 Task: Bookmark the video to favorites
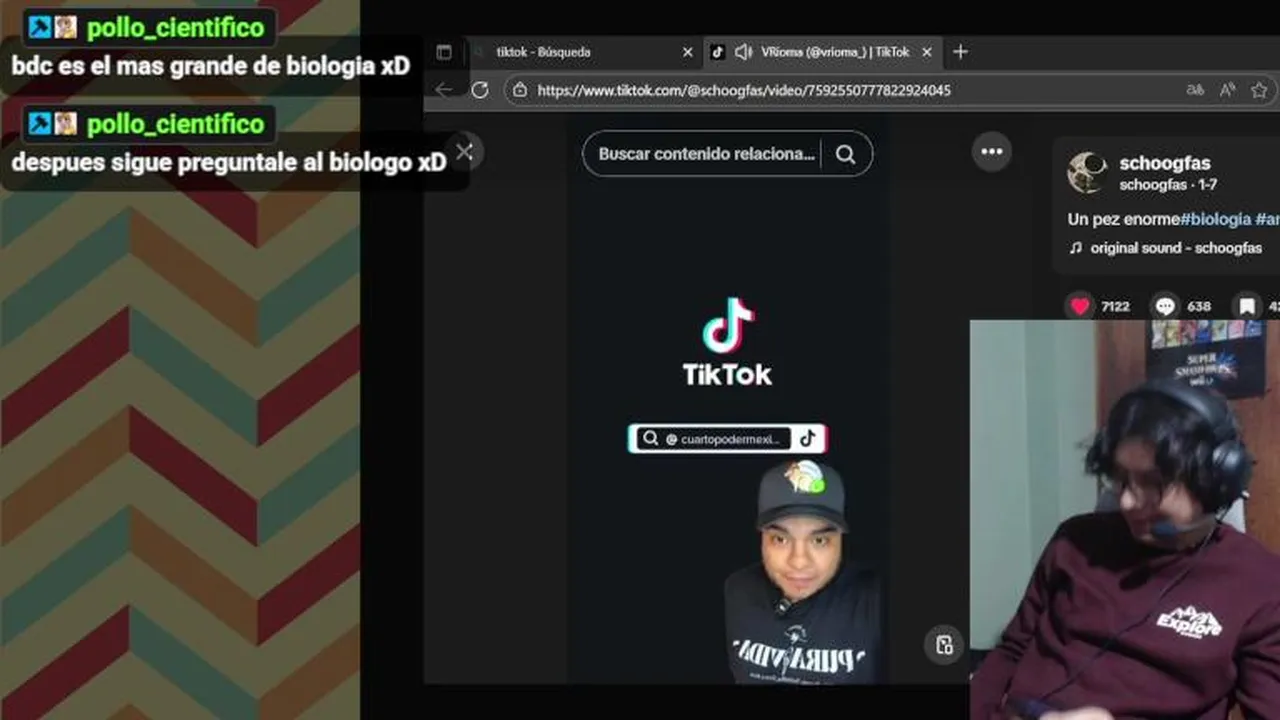point(1247,306)
